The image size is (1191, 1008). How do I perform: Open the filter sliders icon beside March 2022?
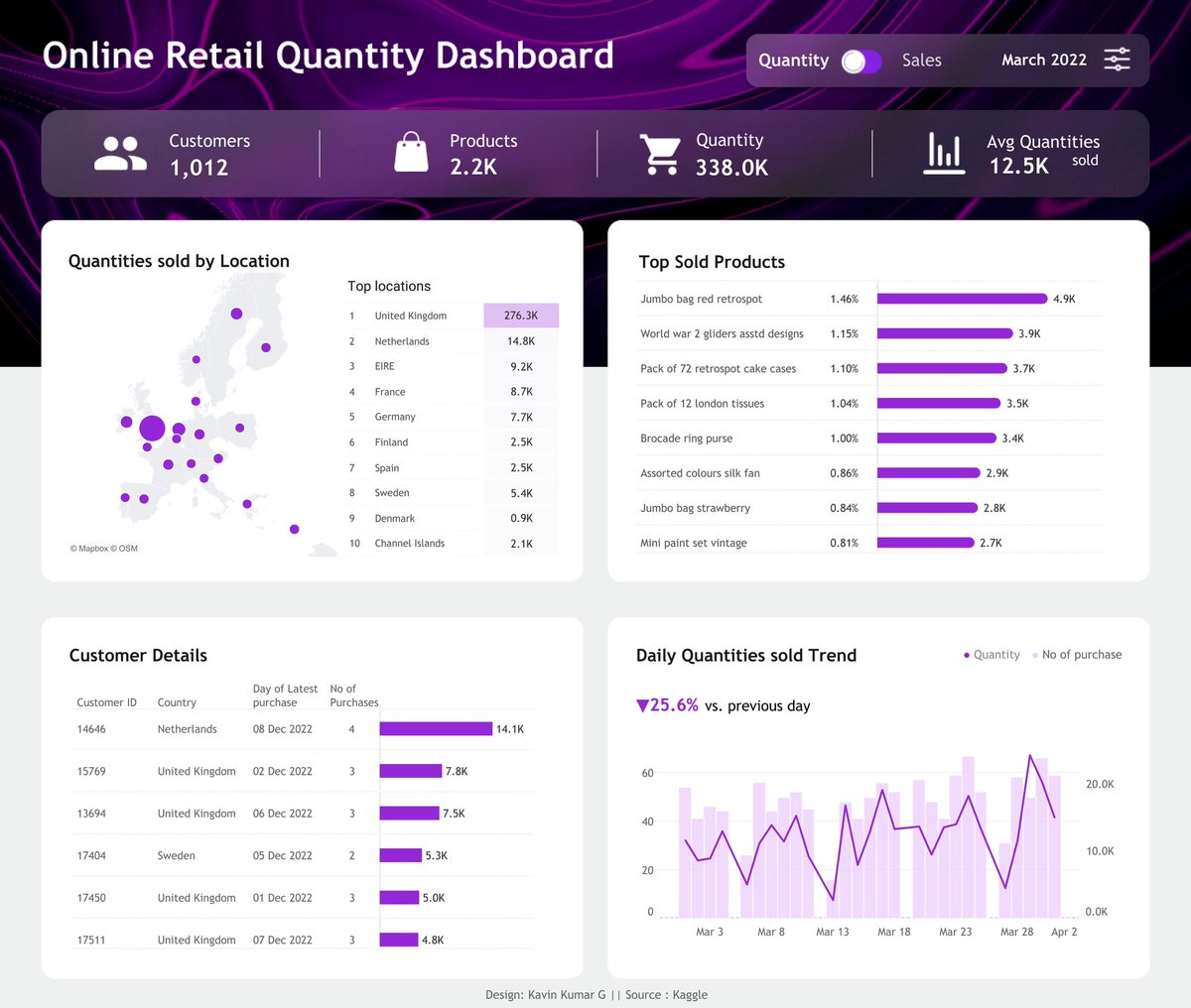tap(1118, 60)
